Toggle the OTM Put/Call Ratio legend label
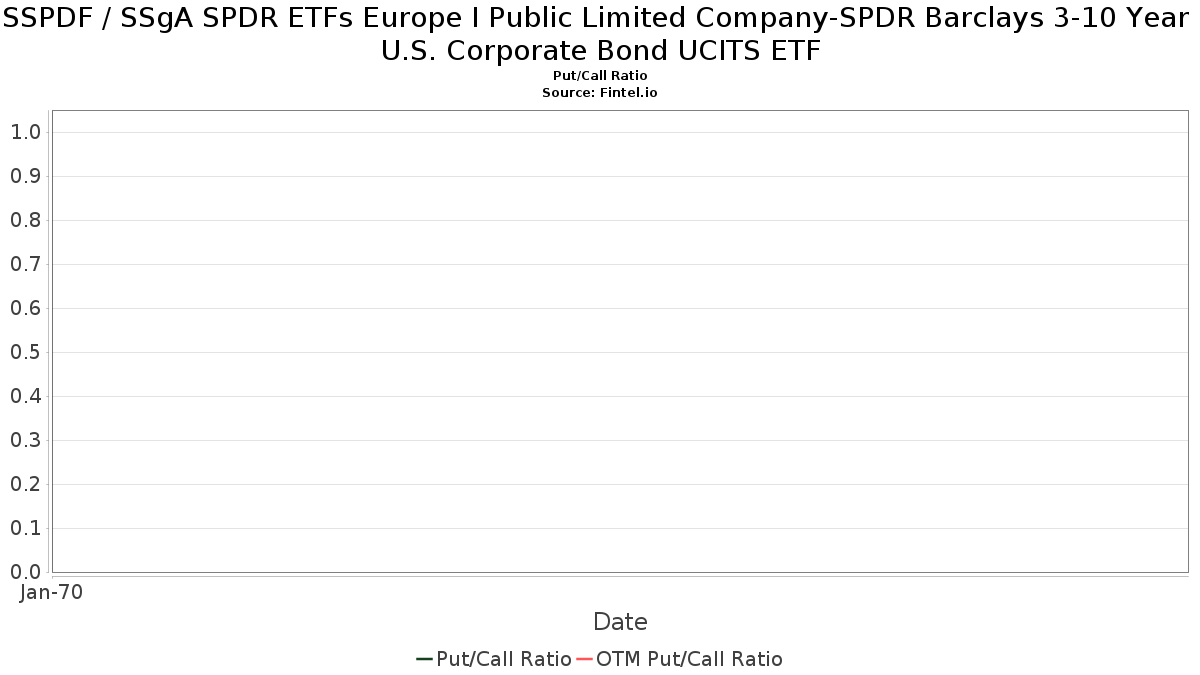Image resolution: width=1200 pixels, height=675 pixels. click(x=689, y=659)
